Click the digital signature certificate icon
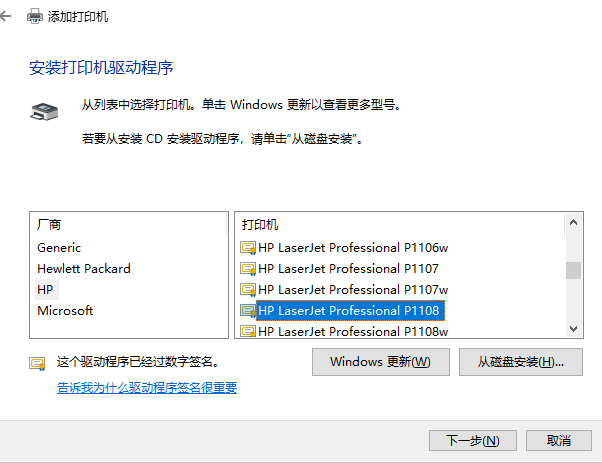The width and height of the screenshot is (602, 463). tap(37, 364)
